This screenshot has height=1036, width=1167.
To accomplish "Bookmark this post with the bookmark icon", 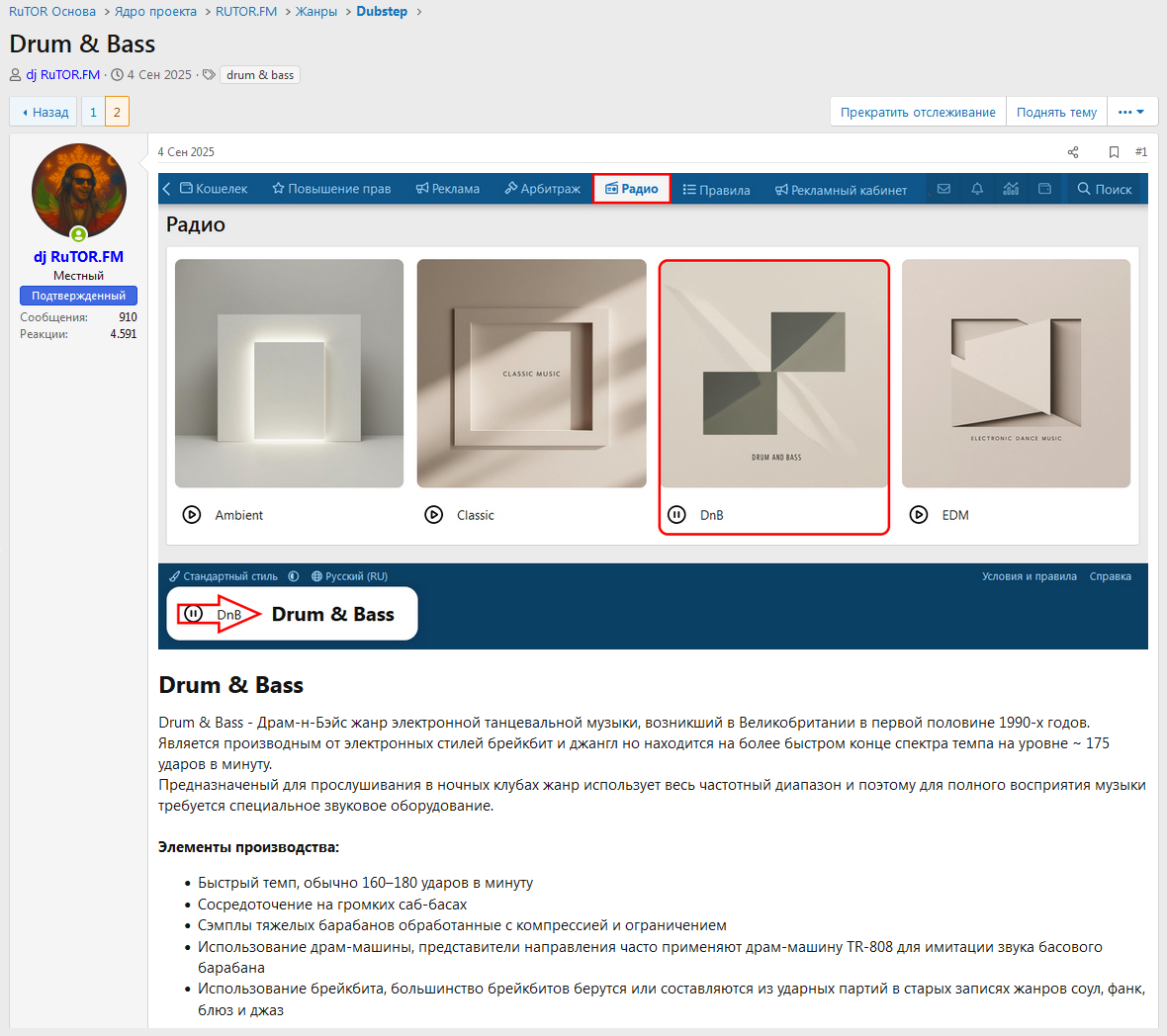I will pos(1114,152).
